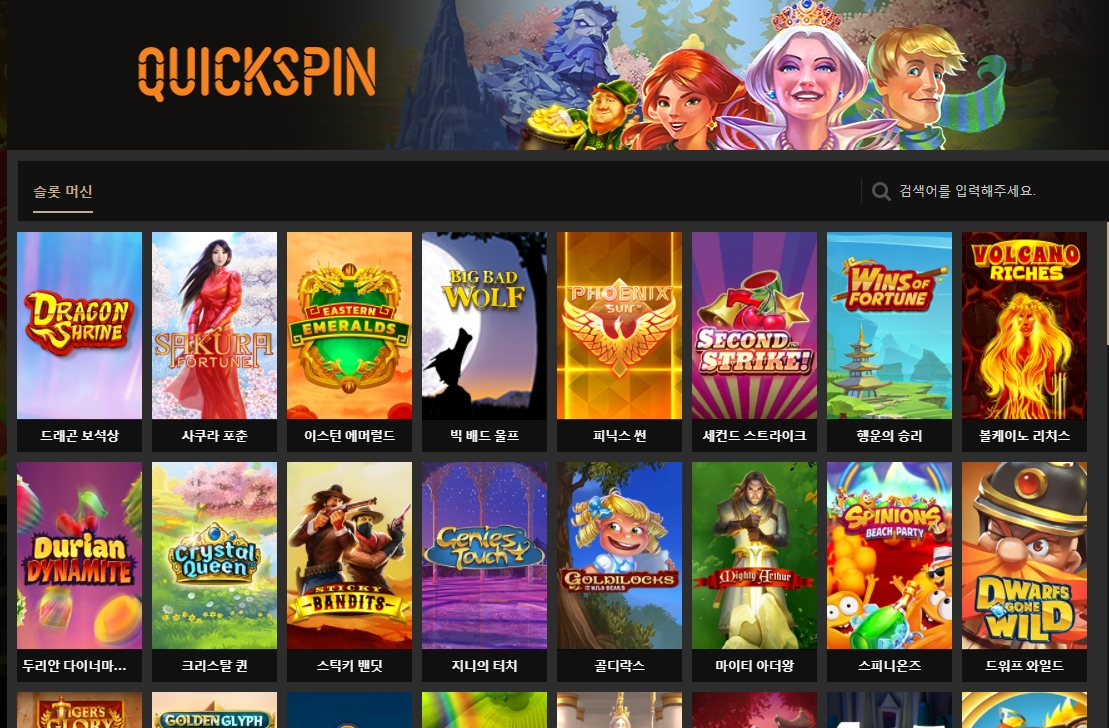Screen dimensions: 1109x728
Task: Click the magnifier search icon
Action: tap(881, 191)
